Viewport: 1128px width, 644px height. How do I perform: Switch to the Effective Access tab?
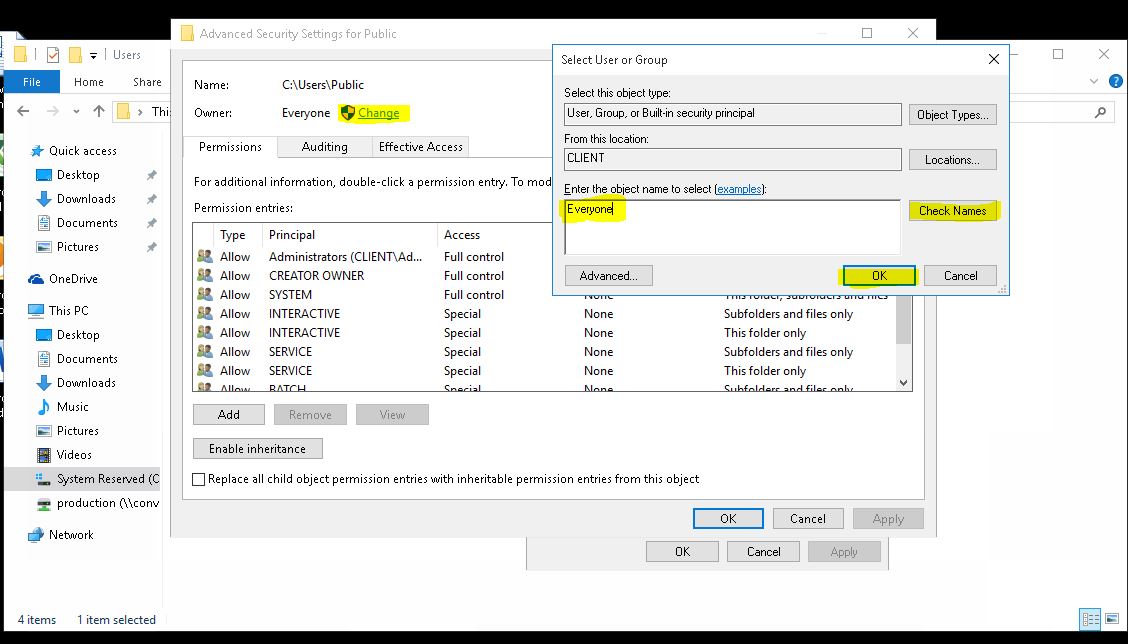[421, 147]
